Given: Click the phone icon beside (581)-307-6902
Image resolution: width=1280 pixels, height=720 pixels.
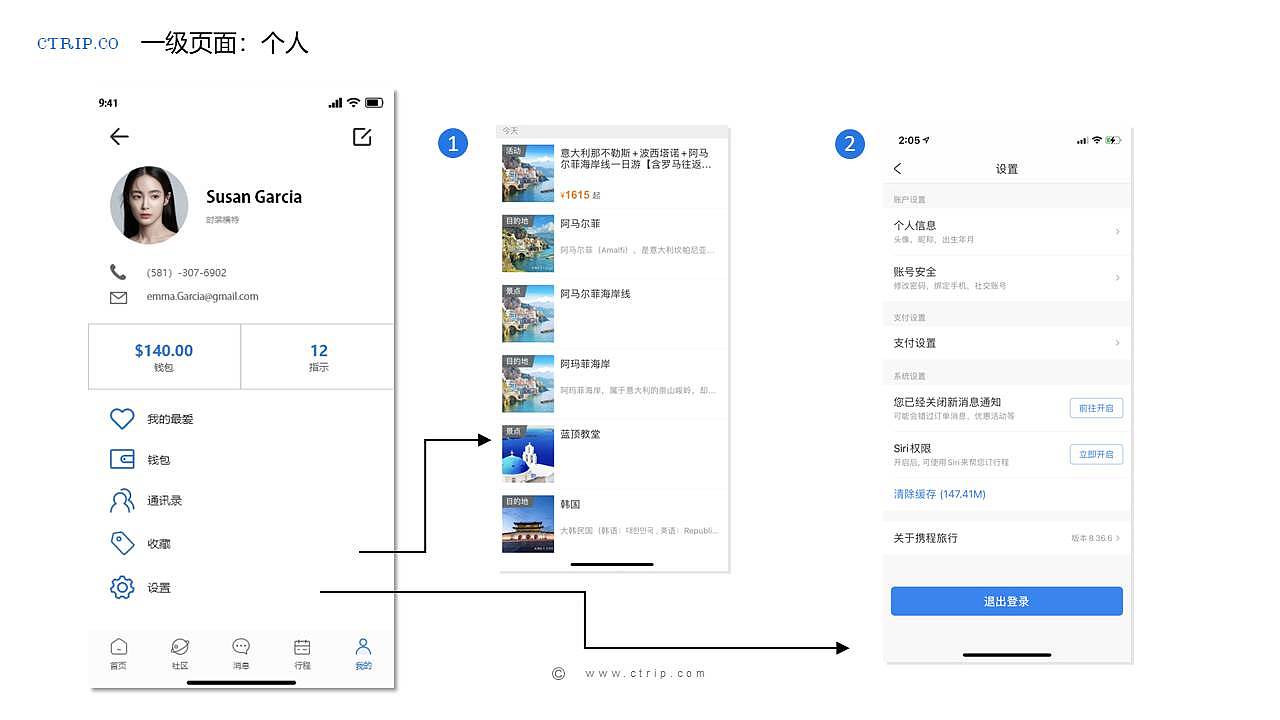Looking at the screenshot, I should 119,272.
